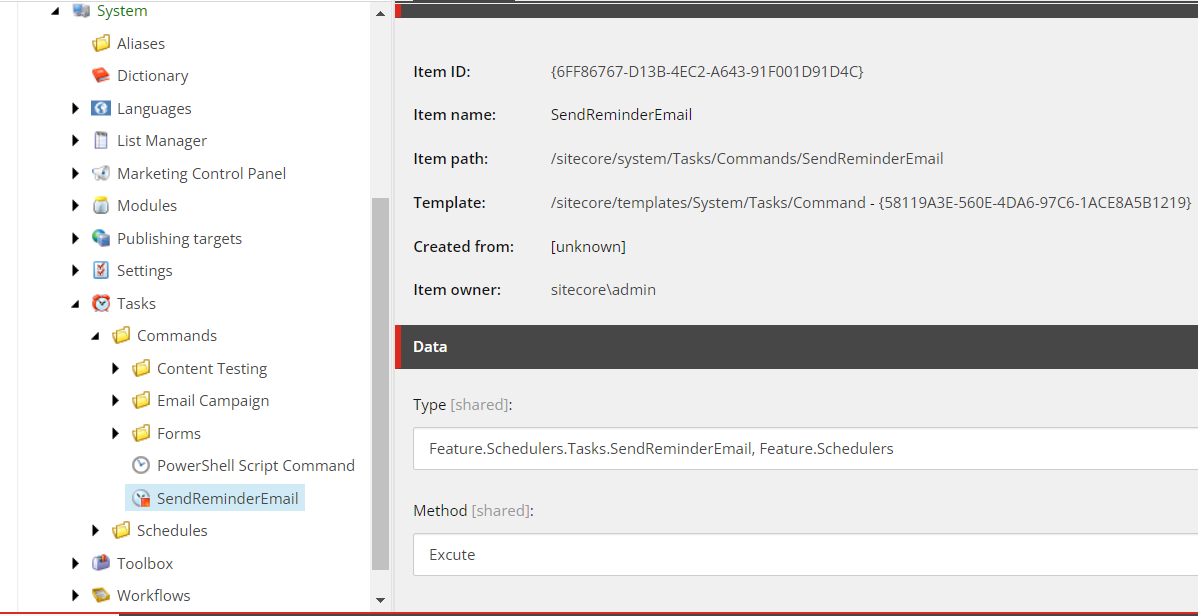This screenshot has width=1198, height=616.
Task: Click the Tasks alarm clock icon
Action: (x=100, y=303)
